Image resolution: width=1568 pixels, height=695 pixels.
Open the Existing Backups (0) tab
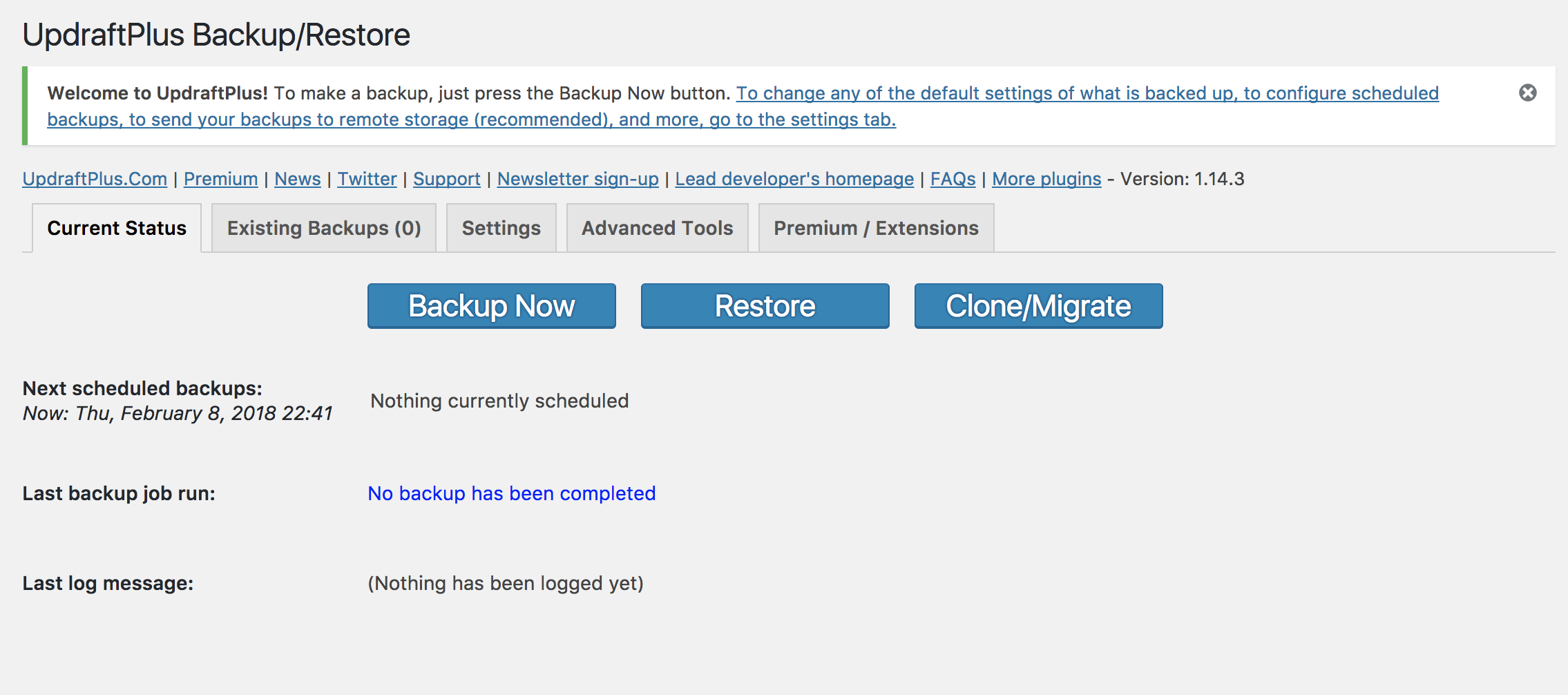324,228
